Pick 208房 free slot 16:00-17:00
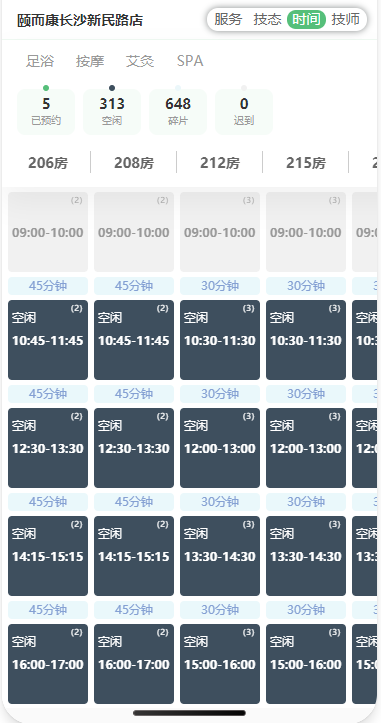 click(x=134, y=664)
